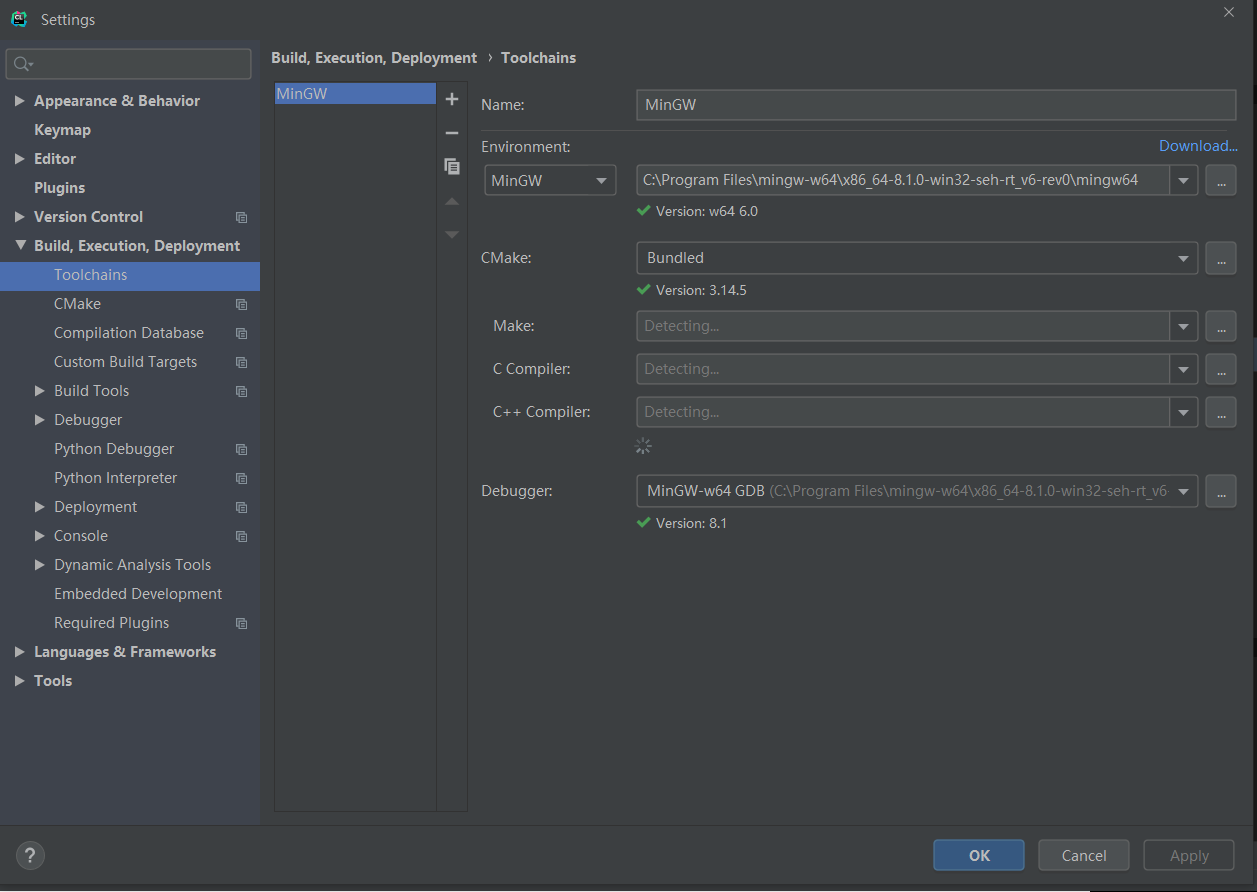Image resolution: width=1257 pixels, height=892 pixels.
Task: Open CMake Bundled dropdown
Action: click(x=917, y=258)
